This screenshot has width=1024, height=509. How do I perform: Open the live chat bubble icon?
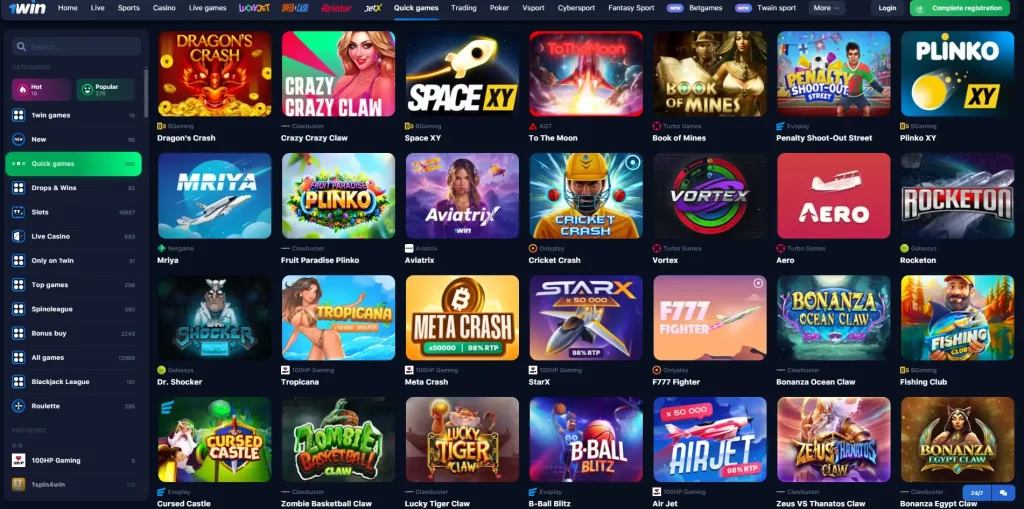[1002, 493]
